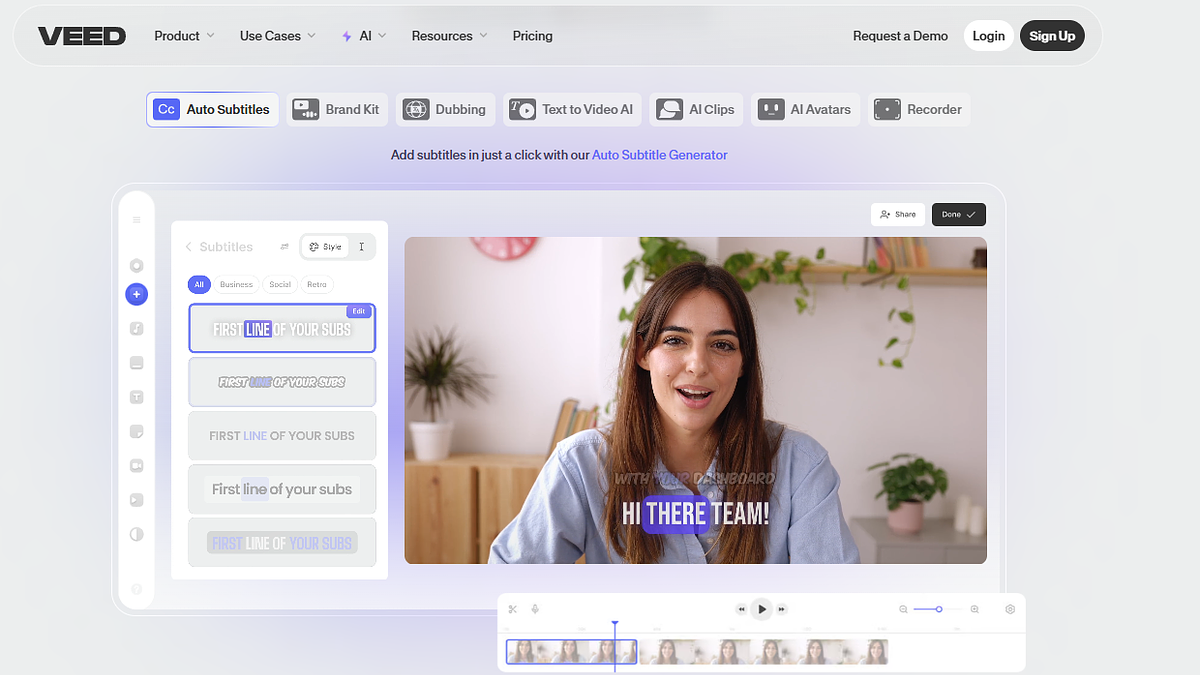Select the Retro subtitle filter chip
The width and height of the screenshot is (1200, 675).
pyautogui.click(x=317, y=284)
